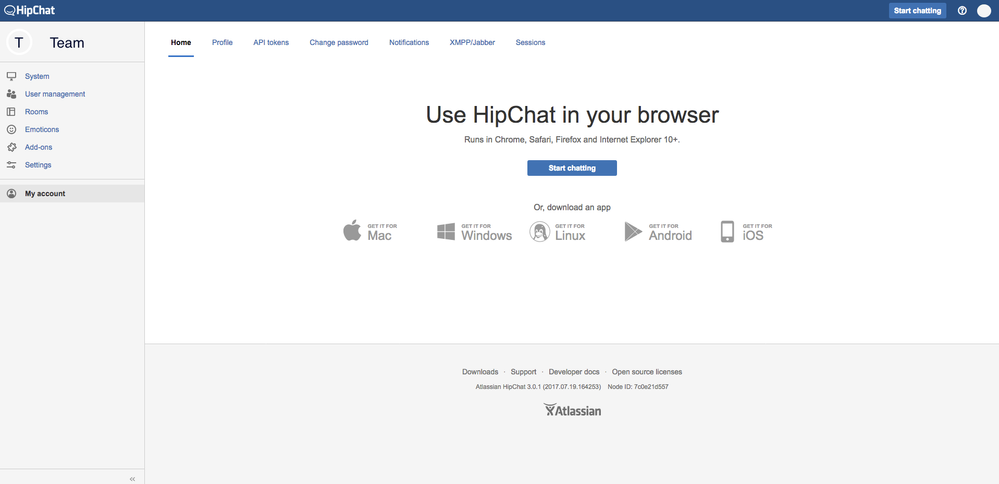Viewport: 999px width, 484px height.
Task: Click the Node ID: 7c0e21d557 text
Action: pyautogui.click(x=638, y=387)
